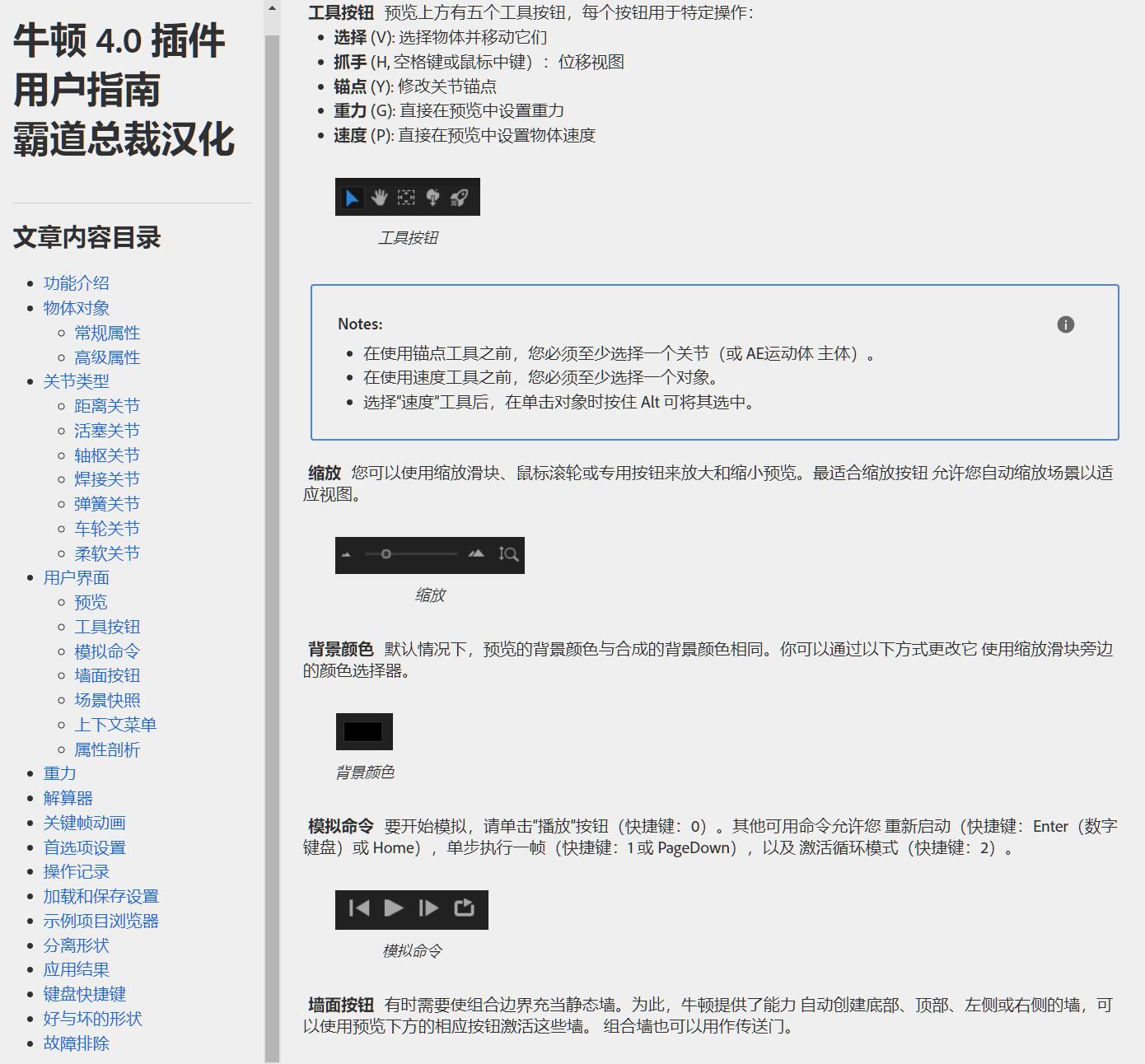Click the 牛顿 4.0 插件 title text
Image resolution: width=1145 pixels, height=1064 pixels.
tap(119, 40)
